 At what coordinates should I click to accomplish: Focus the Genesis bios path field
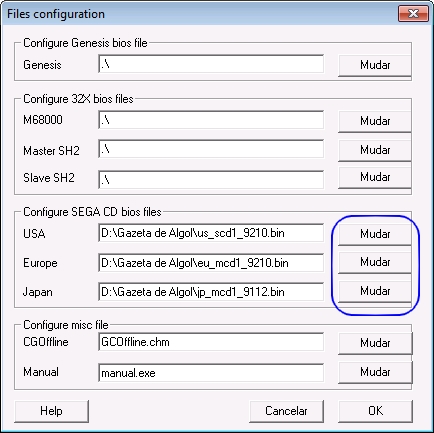[x=211, y=64]
